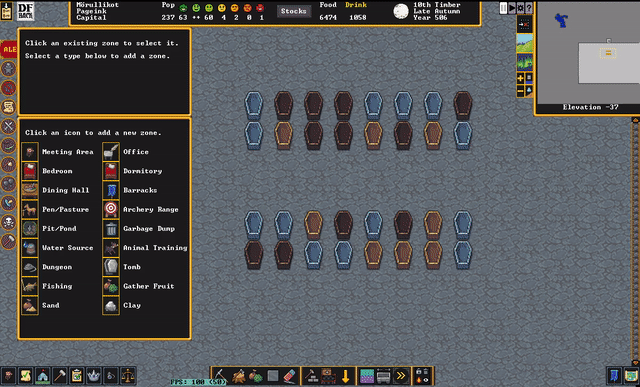Select the Garbage Dump zone icon
Image resolution: width=640 pixels, height=387 pixels.
pyautogui.click(x=111, y=229)
